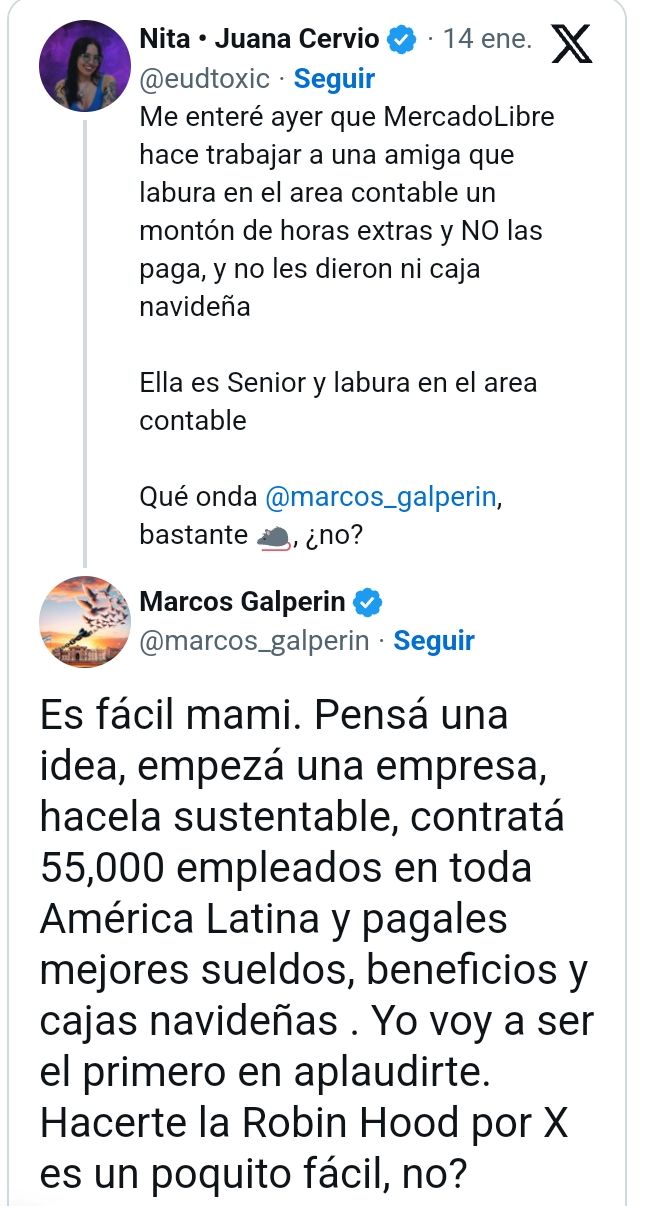Follow @eudtoxic using the Seguir link

pyautogui.click(x=335, y=78)
